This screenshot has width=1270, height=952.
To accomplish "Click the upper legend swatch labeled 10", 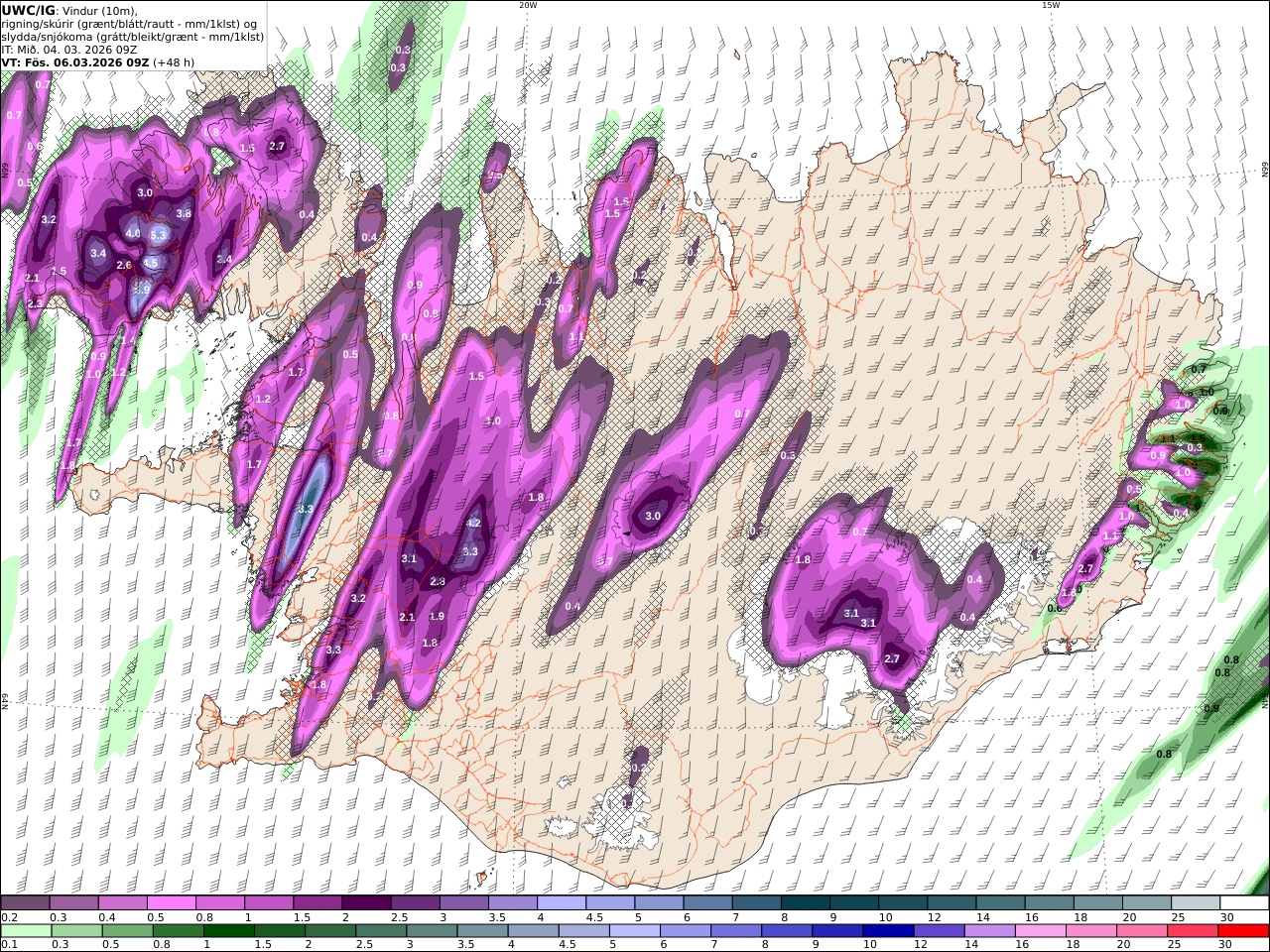I will point(903,903).
